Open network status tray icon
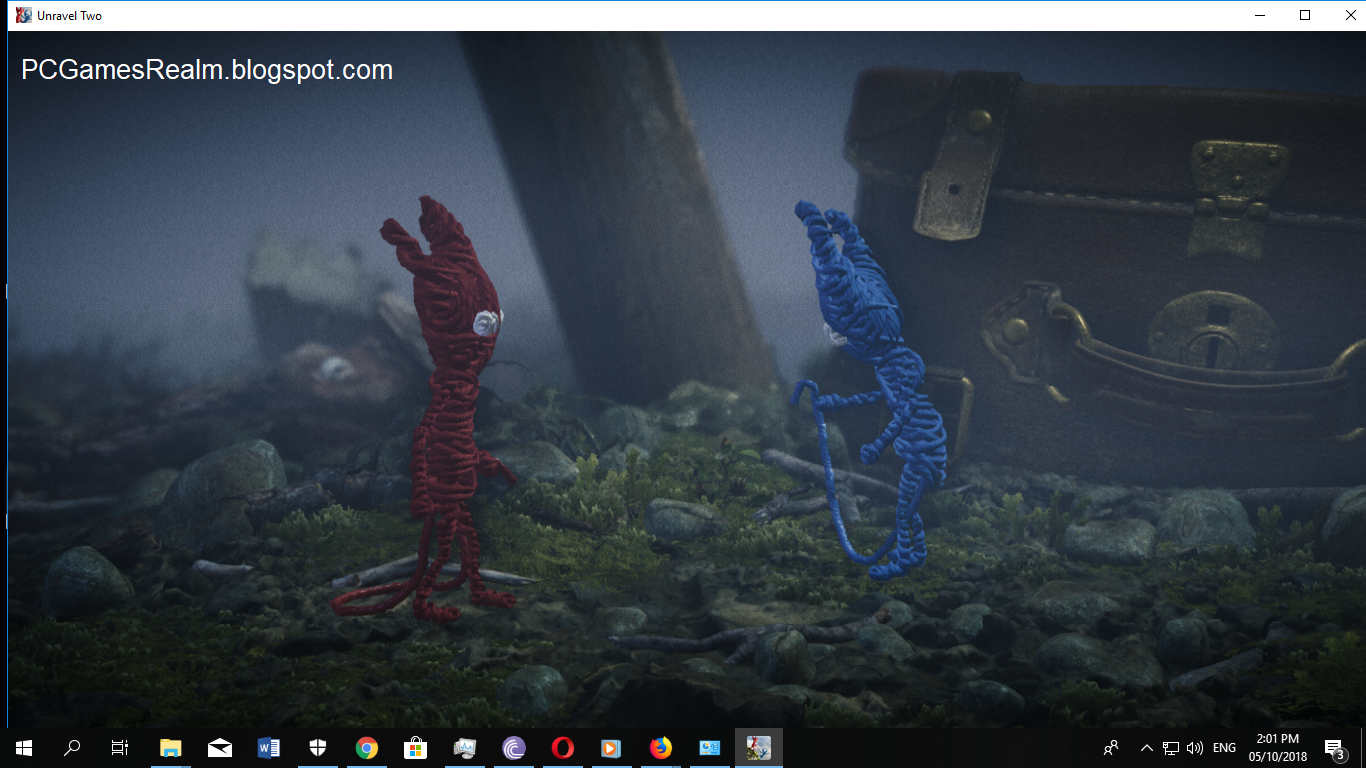This screenshot has height=768, width=1366. tap(1171, 748)
